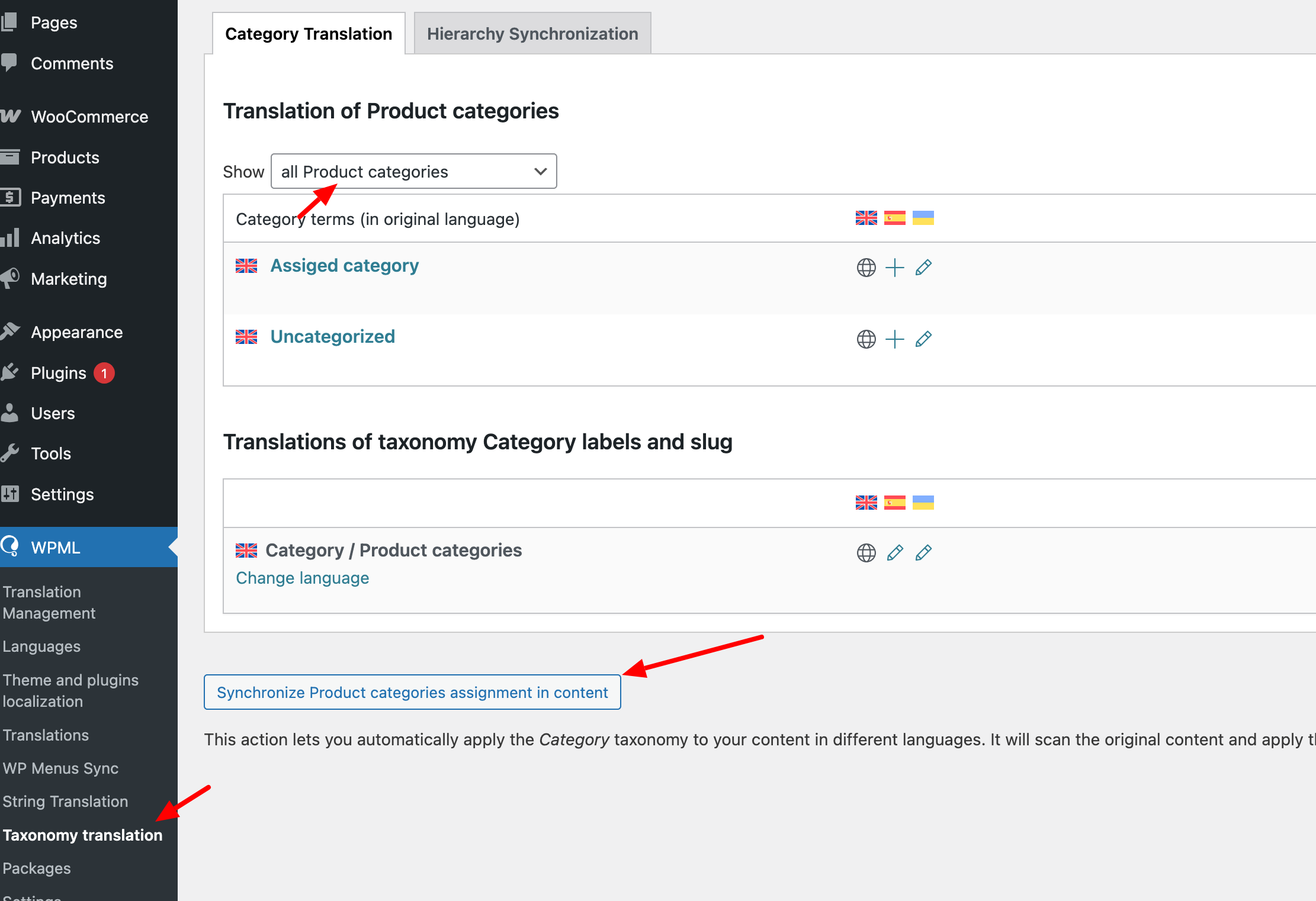This screenshot has height=901, width=1316.
Task: Go to WooCommerce in the sidebar
Action: [x=89, y=117]
